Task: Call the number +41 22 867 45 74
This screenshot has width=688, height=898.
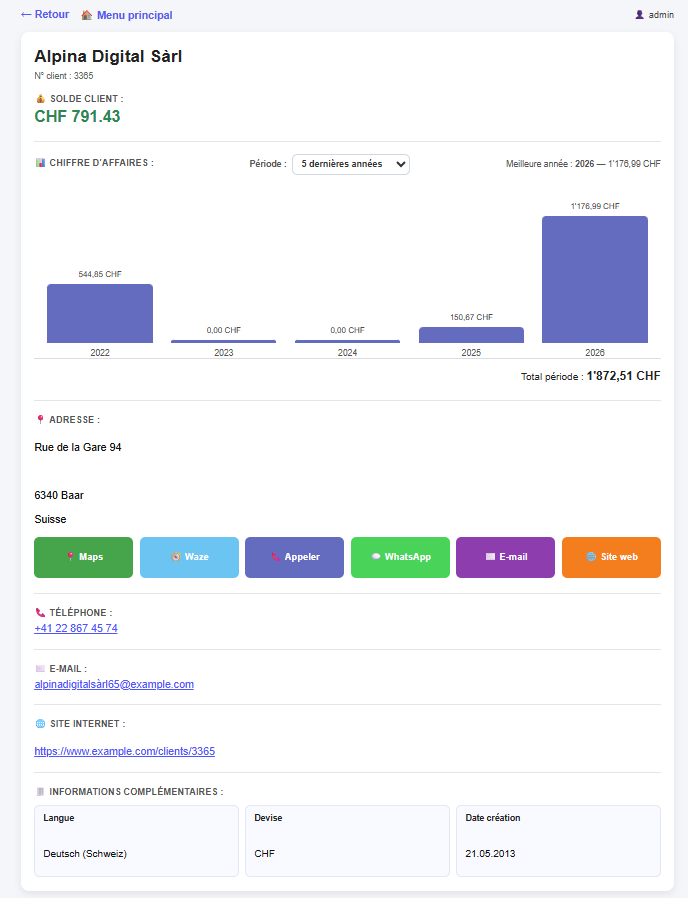Action: (76, 628)
